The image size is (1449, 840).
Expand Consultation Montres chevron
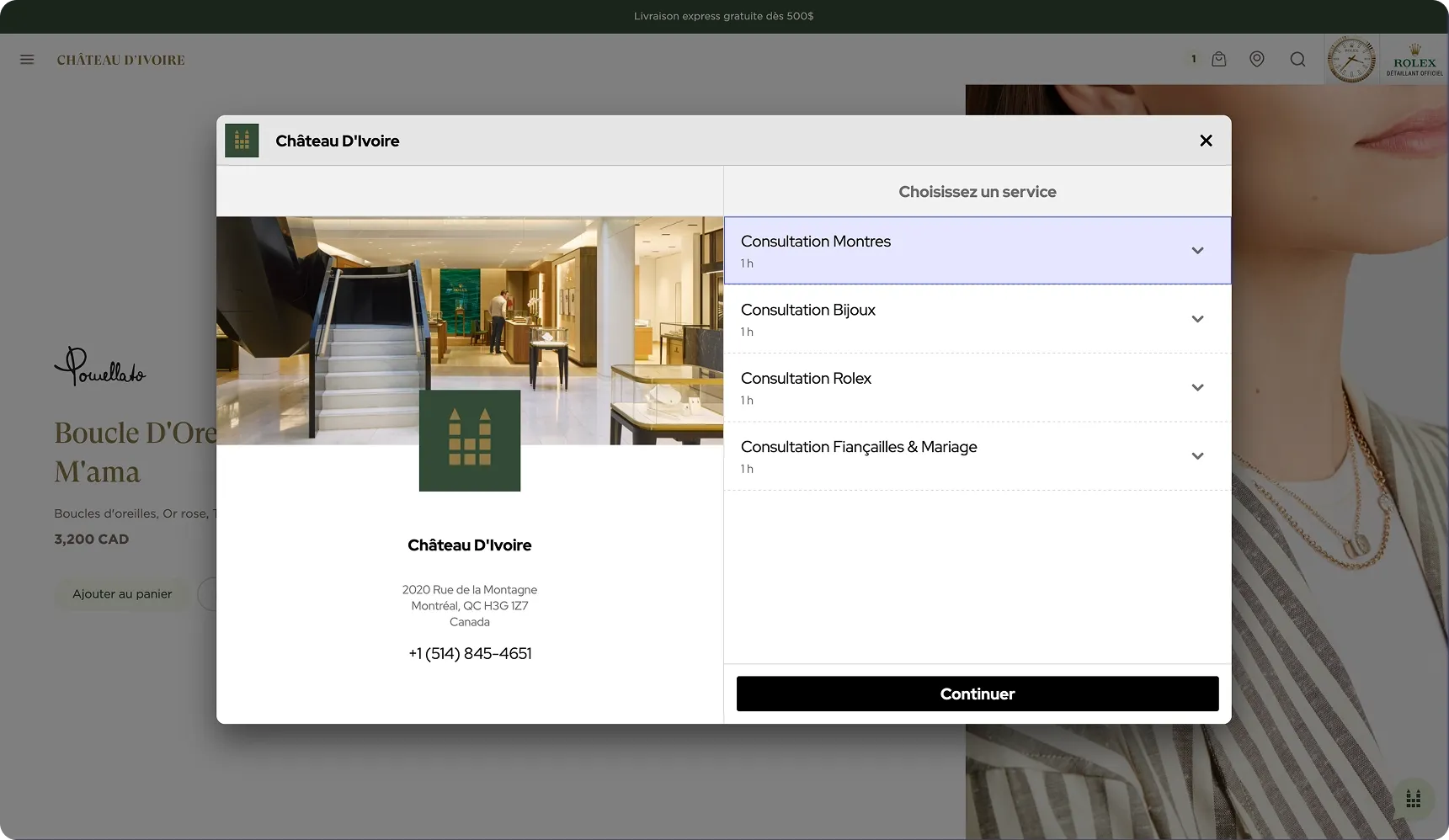coord(1197,251)
